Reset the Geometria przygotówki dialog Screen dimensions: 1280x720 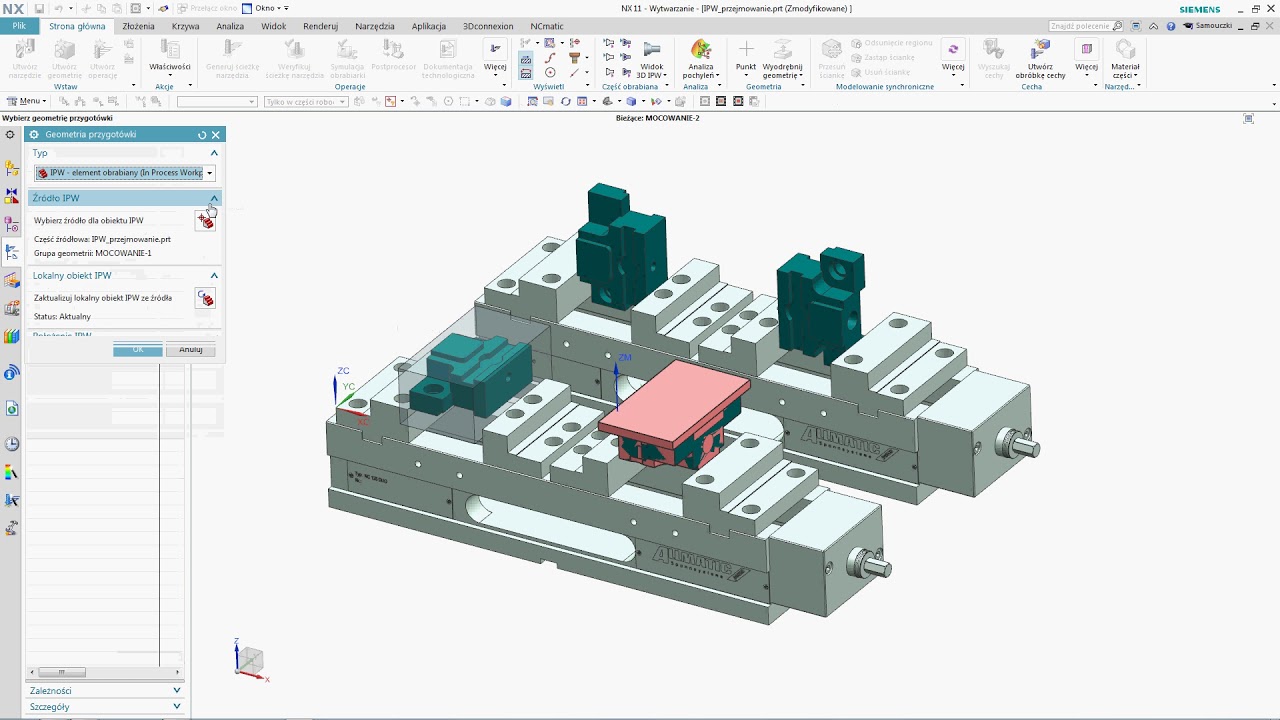pos(202,135)
